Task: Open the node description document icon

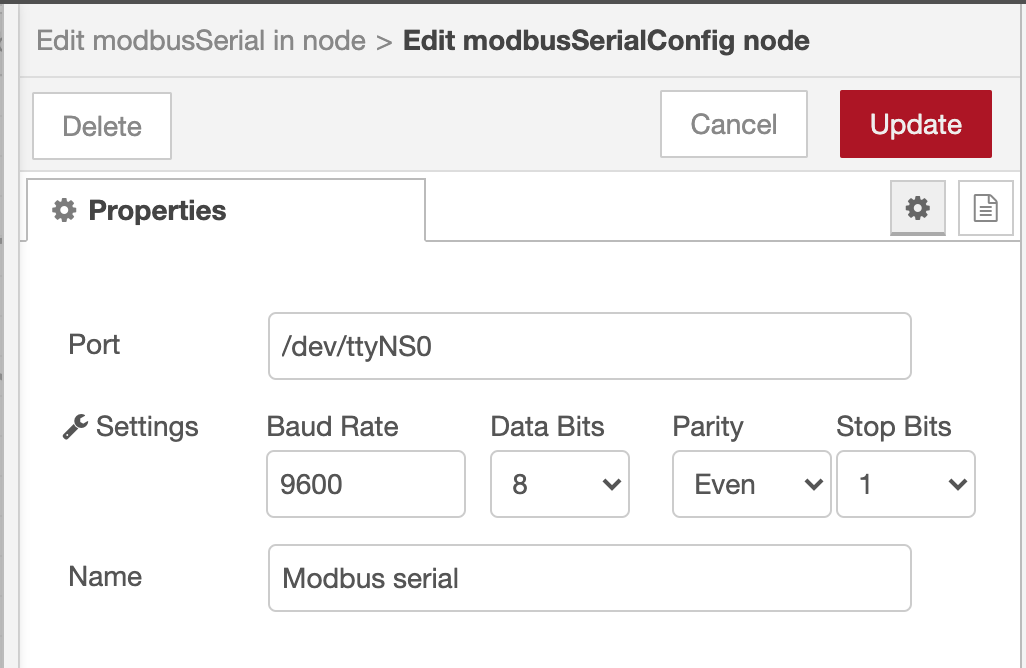Action: point(985,208)
